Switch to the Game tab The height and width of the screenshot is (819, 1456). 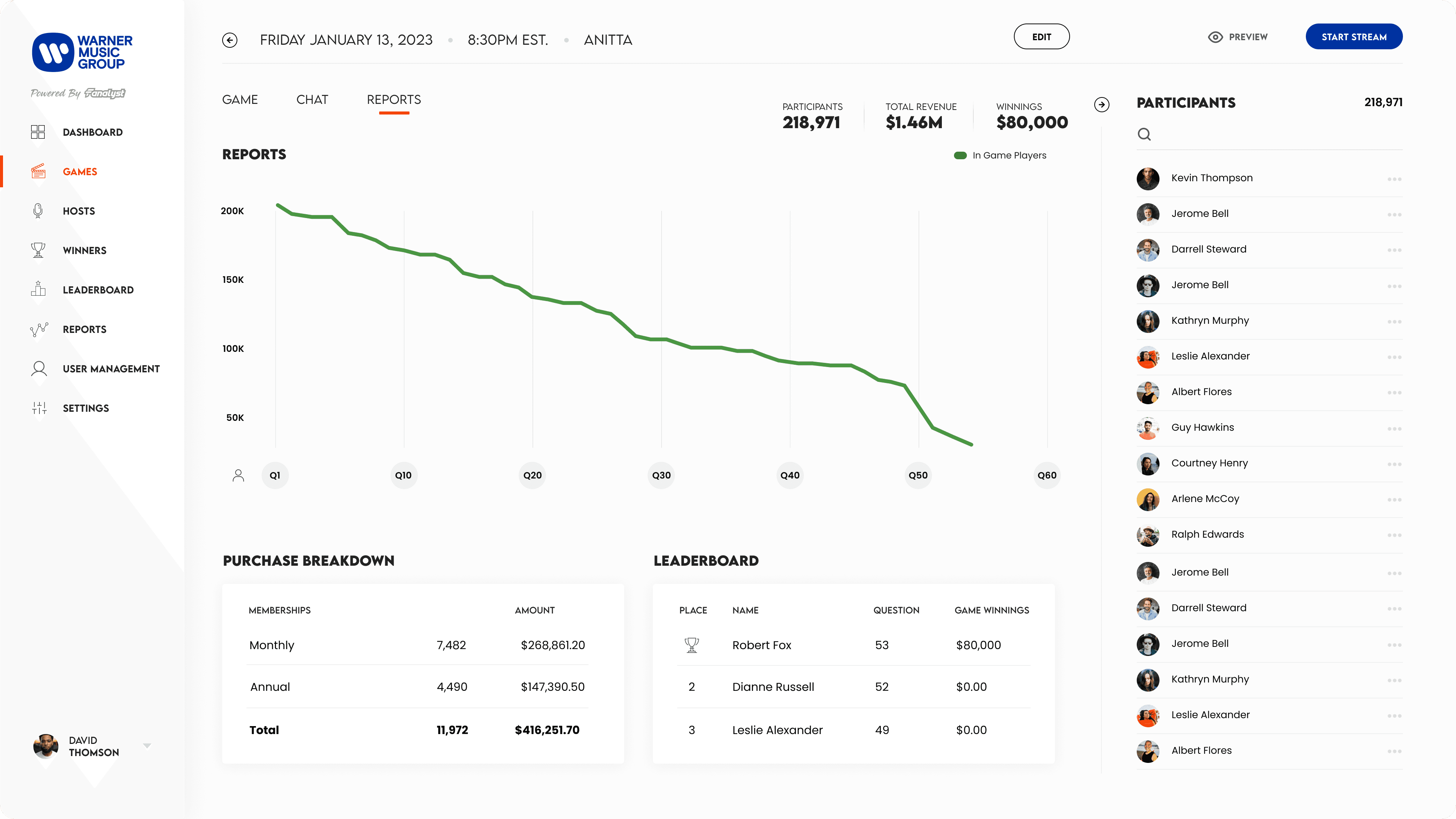click(240, 100)
